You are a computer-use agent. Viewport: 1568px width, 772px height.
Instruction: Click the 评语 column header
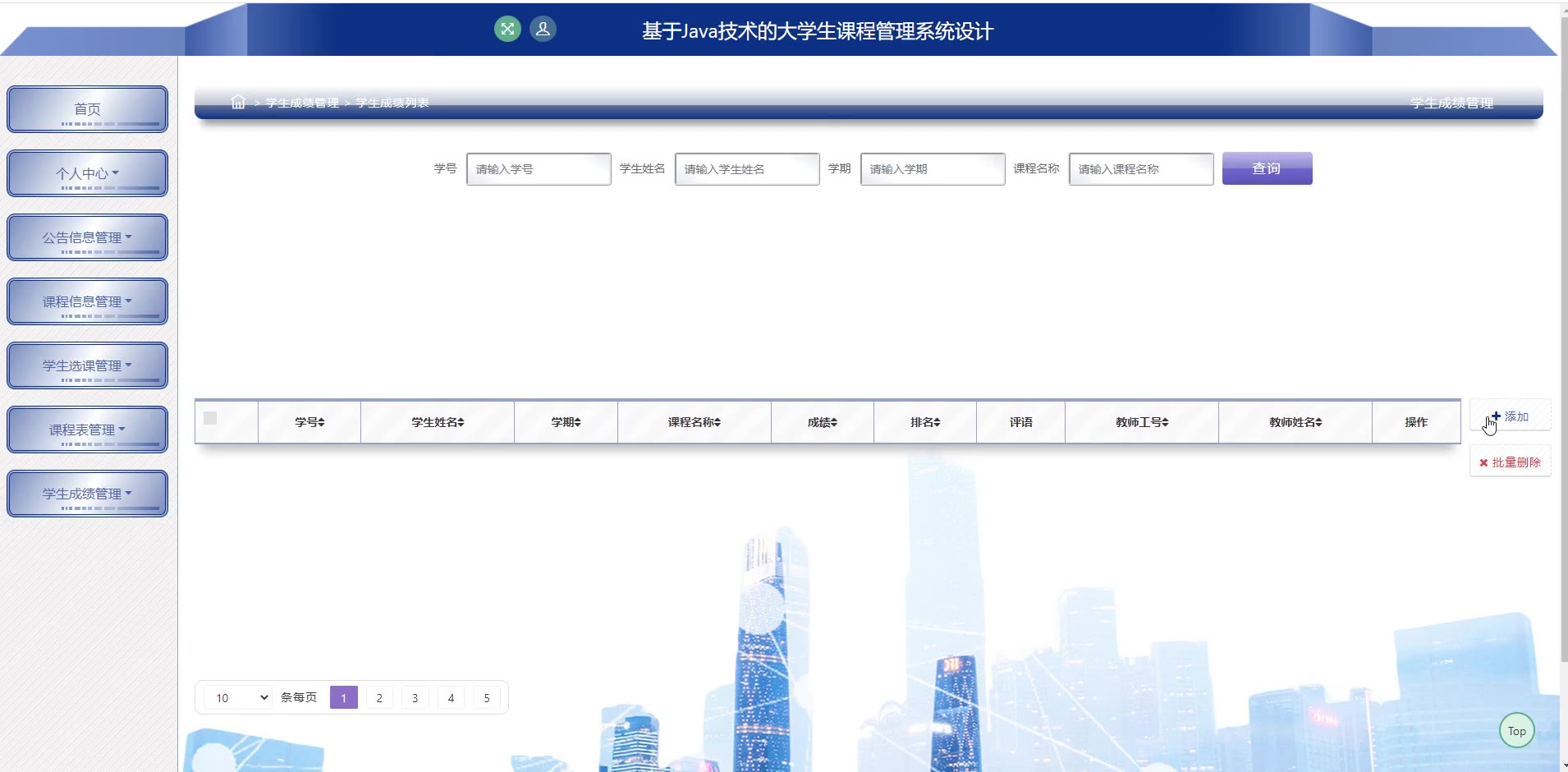[1021, 422]
